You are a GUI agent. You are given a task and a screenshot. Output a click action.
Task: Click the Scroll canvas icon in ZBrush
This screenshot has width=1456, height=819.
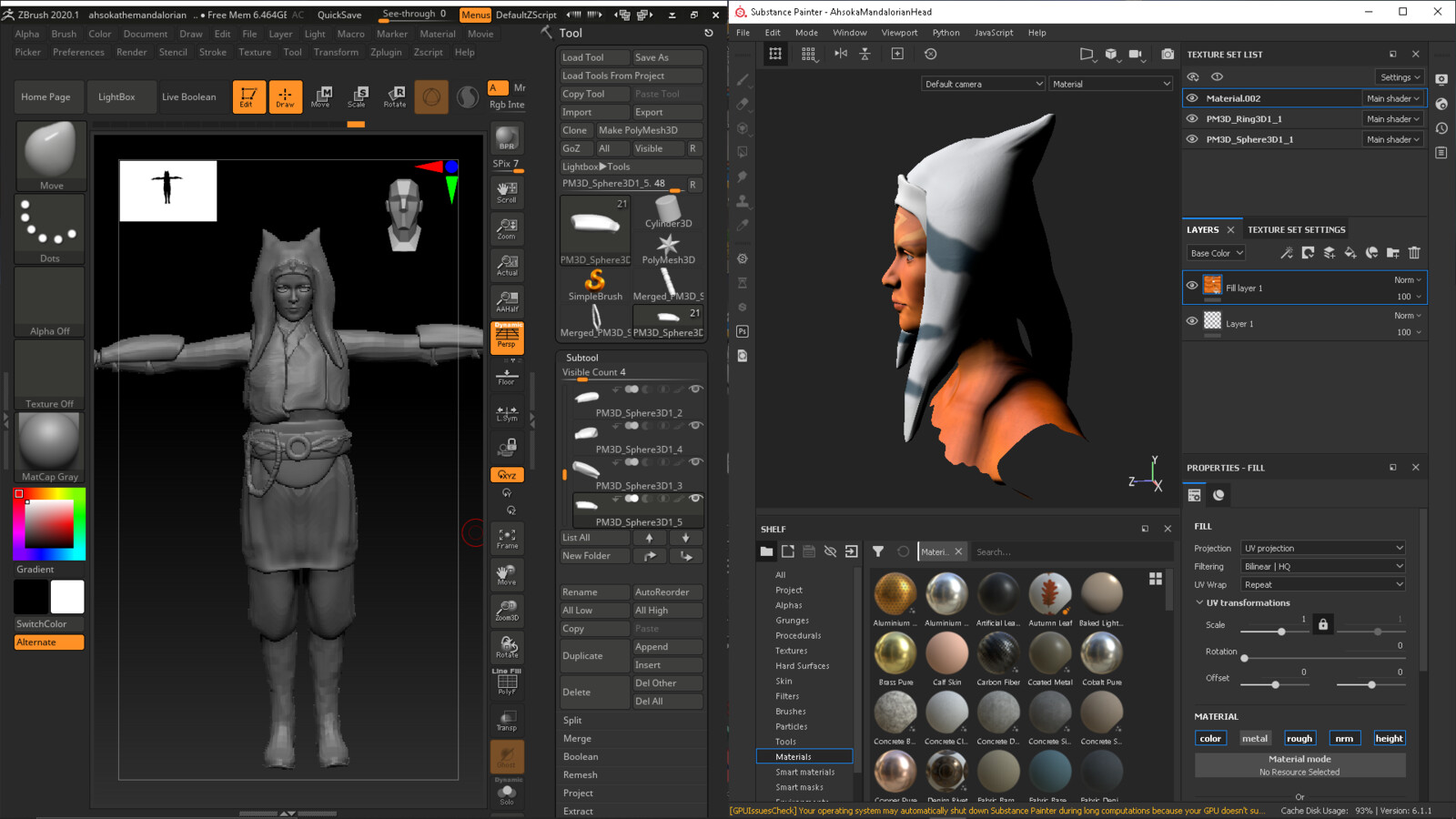coord(507,192)
